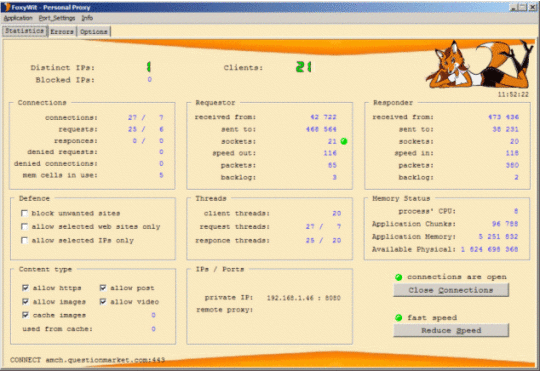The width and height of the screenshot is (540, 371).
Task: Open the Port Settings menu
Action: [57, 18]
